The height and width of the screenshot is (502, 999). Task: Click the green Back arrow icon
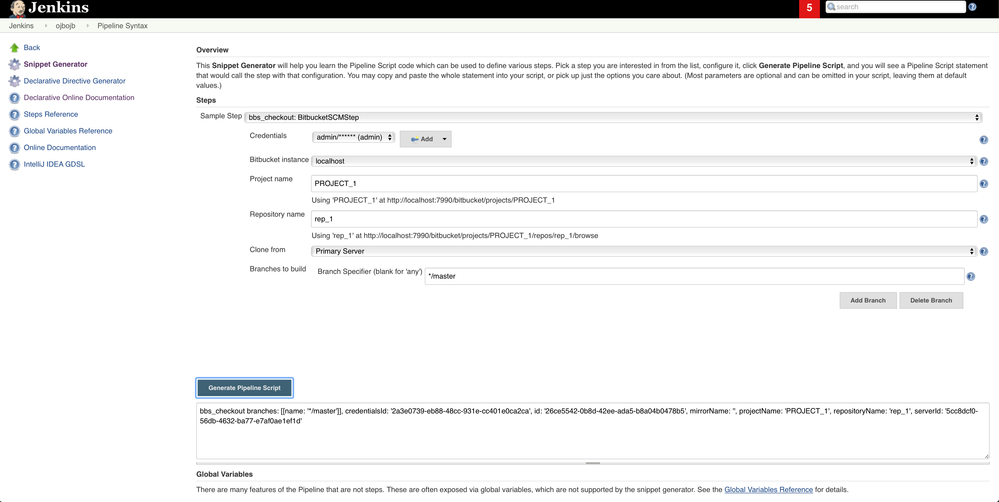tap(14, 48)
